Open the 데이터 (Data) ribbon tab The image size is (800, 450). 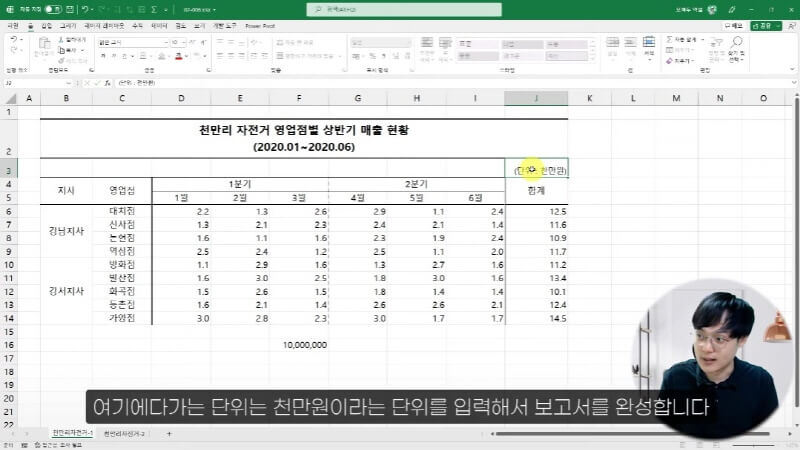tap(159, 26)
